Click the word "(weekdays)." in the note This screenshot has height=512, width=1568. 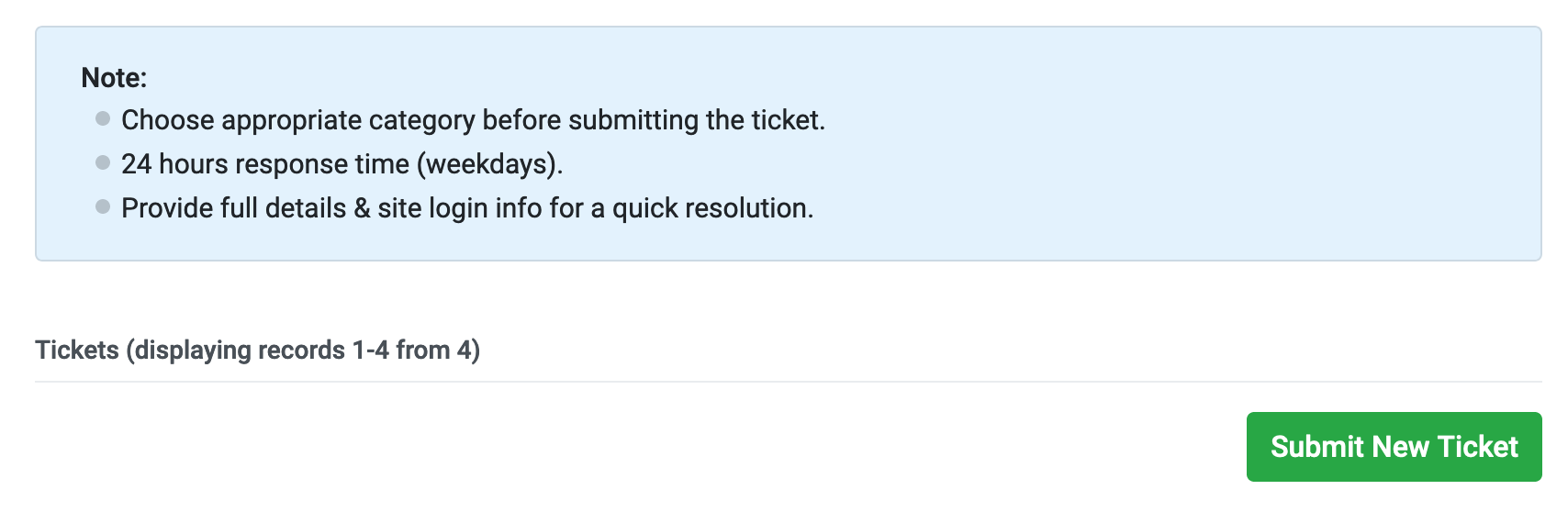pyautogui.click(x=489, y=164)
